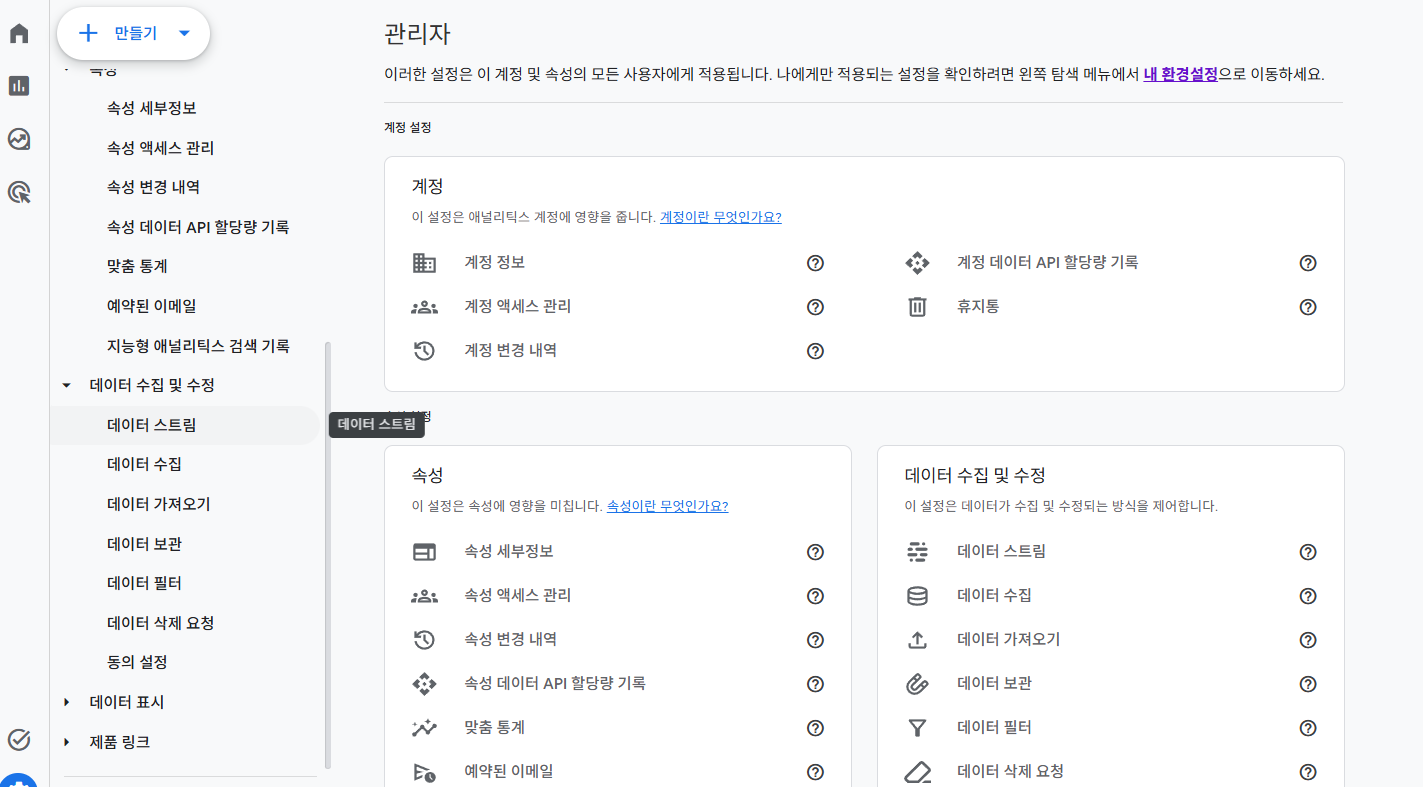Click the help icon for card row 데이터 스트림
The image size is (1423, 787).
pos(1308,552)
